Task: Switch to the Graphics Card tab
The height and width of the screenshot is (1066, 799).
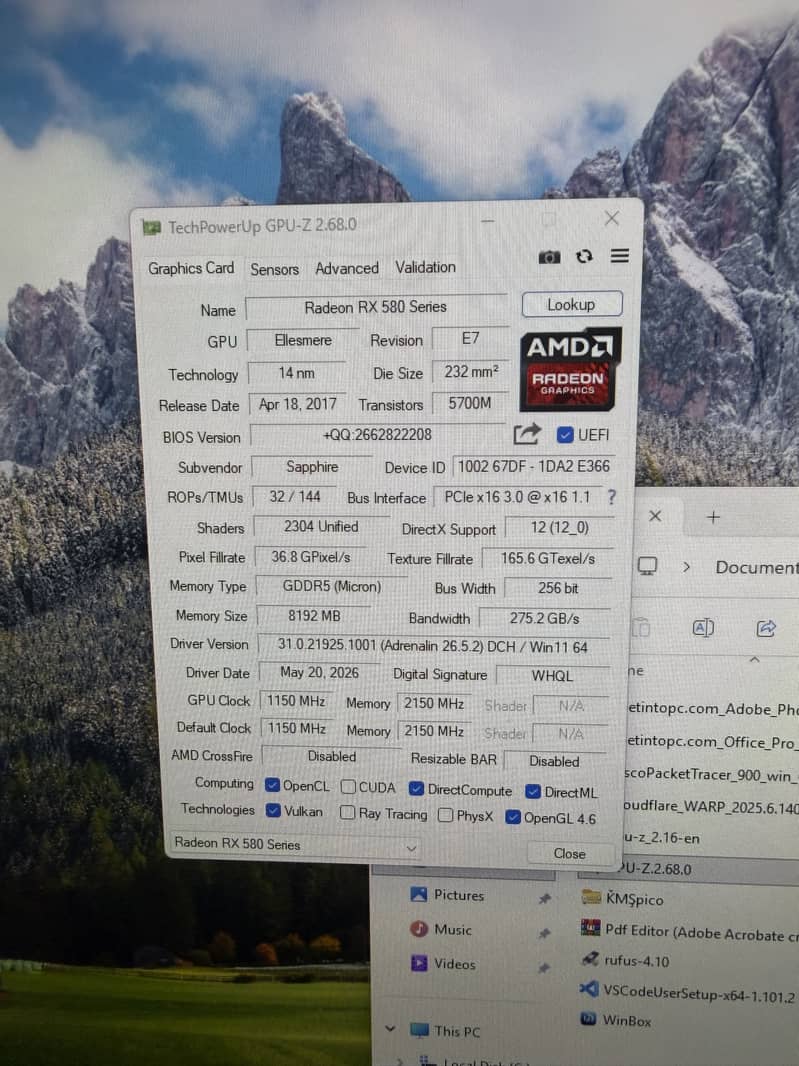Action: tap(191, 269)
